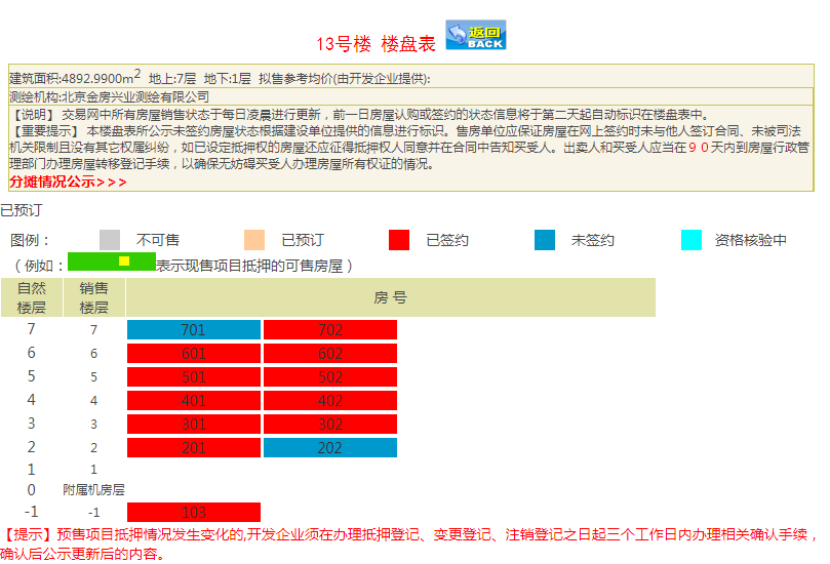Screen dimensions: 830x564
Task: Click the cyan 资格核验中 legend swatch
Action: pyautogui.click(x=691, y=240)
